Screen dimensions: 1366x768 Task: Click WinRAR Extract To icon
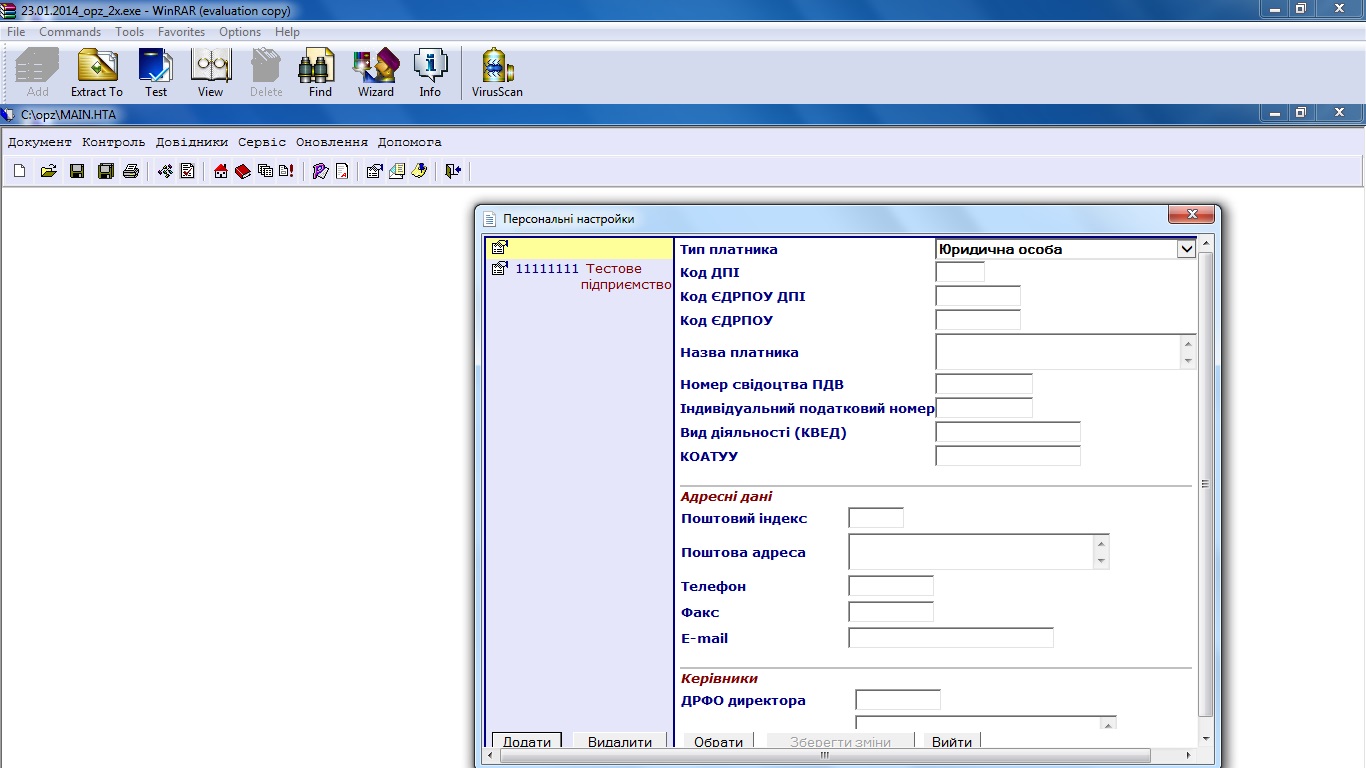97,73
